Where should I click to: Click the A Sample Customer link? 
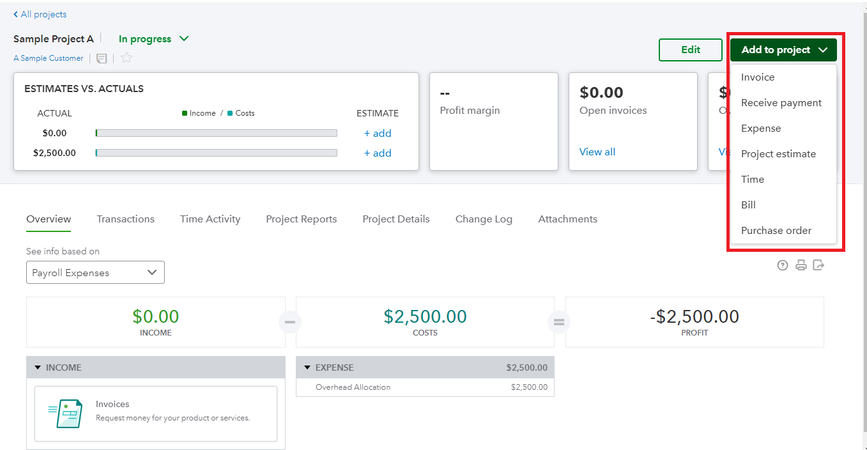(x=48, y=58)
